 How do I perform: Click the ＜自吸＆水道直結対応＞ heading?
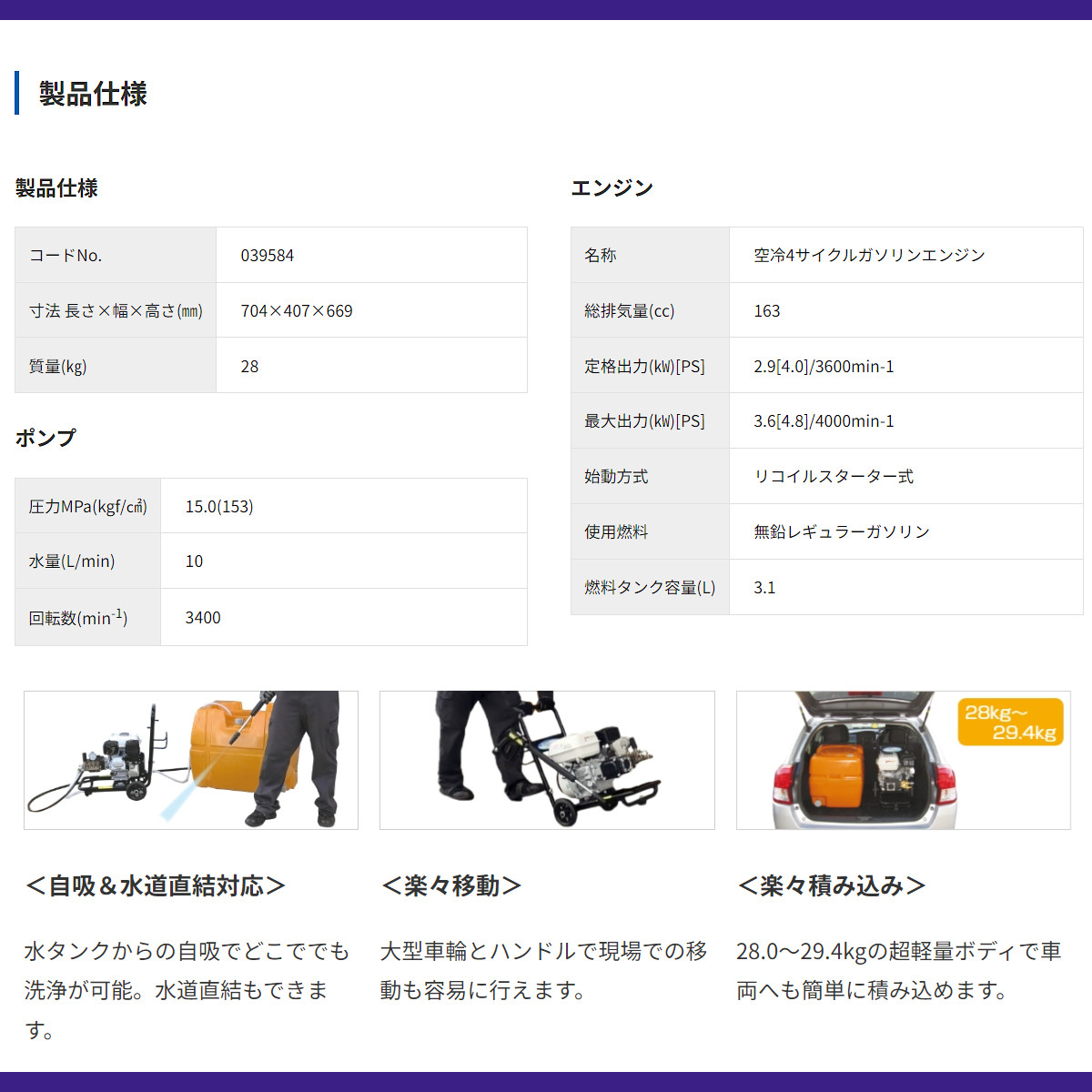click(156, 885)
